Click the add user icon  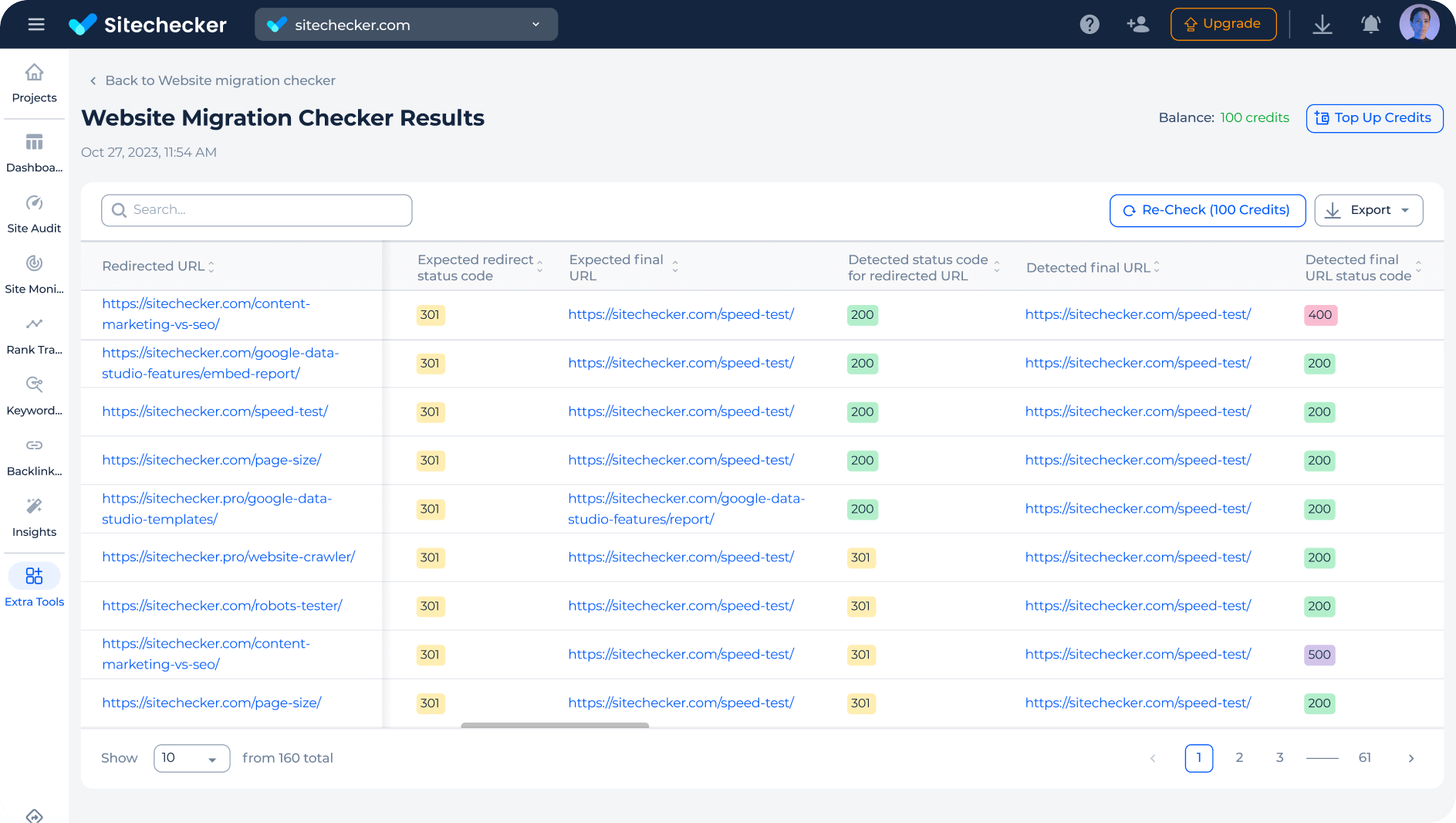click(1137, 25)
